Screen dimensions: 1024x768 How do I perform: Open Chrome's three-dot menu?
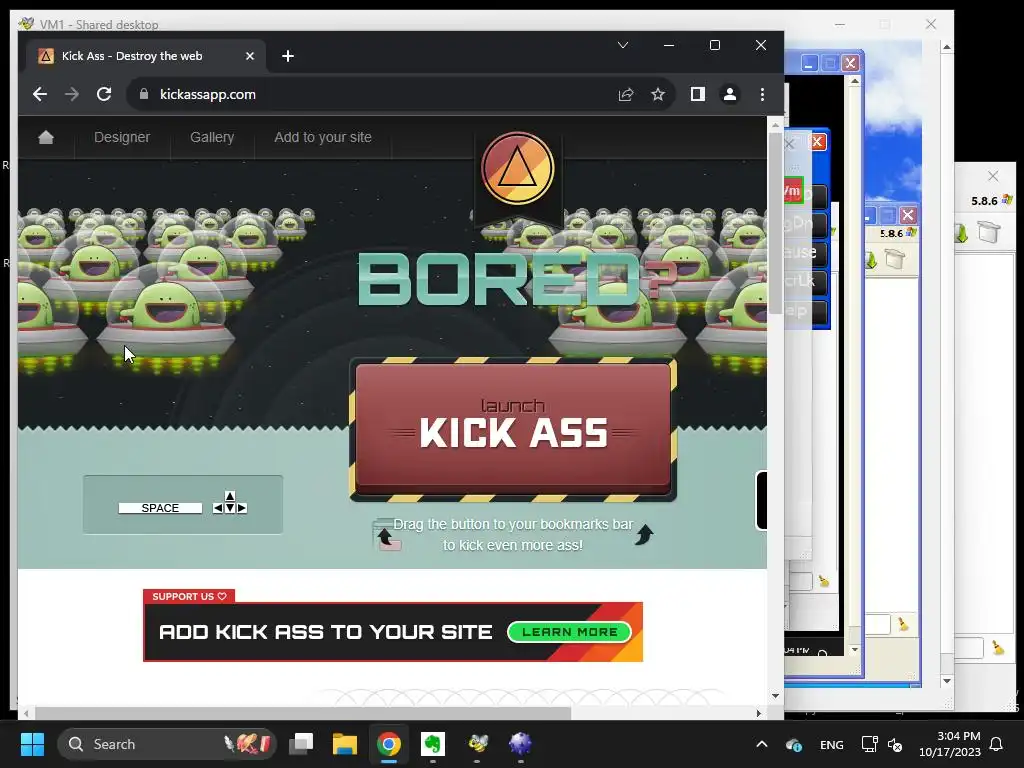(x=762, y=95)
